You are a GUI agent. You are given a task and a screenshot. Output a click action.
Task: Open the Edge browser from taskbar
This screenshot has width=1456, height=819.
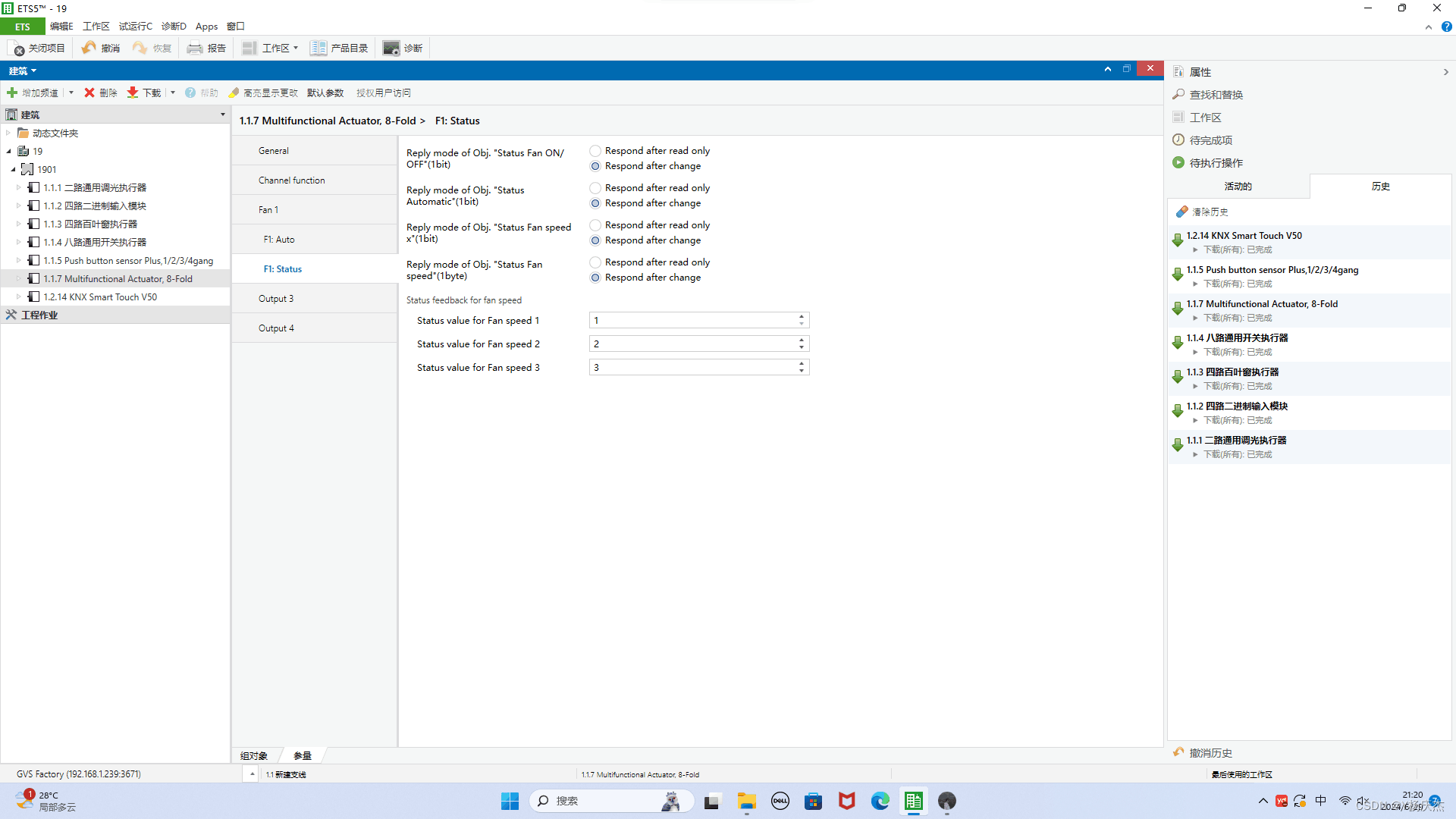pos(880,801)
